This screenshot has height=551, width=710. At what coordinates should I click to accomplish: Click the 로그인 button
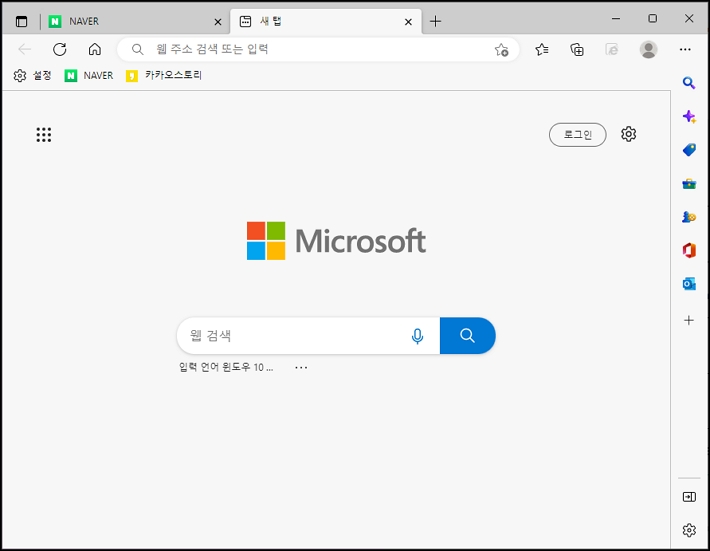[577, 134]
